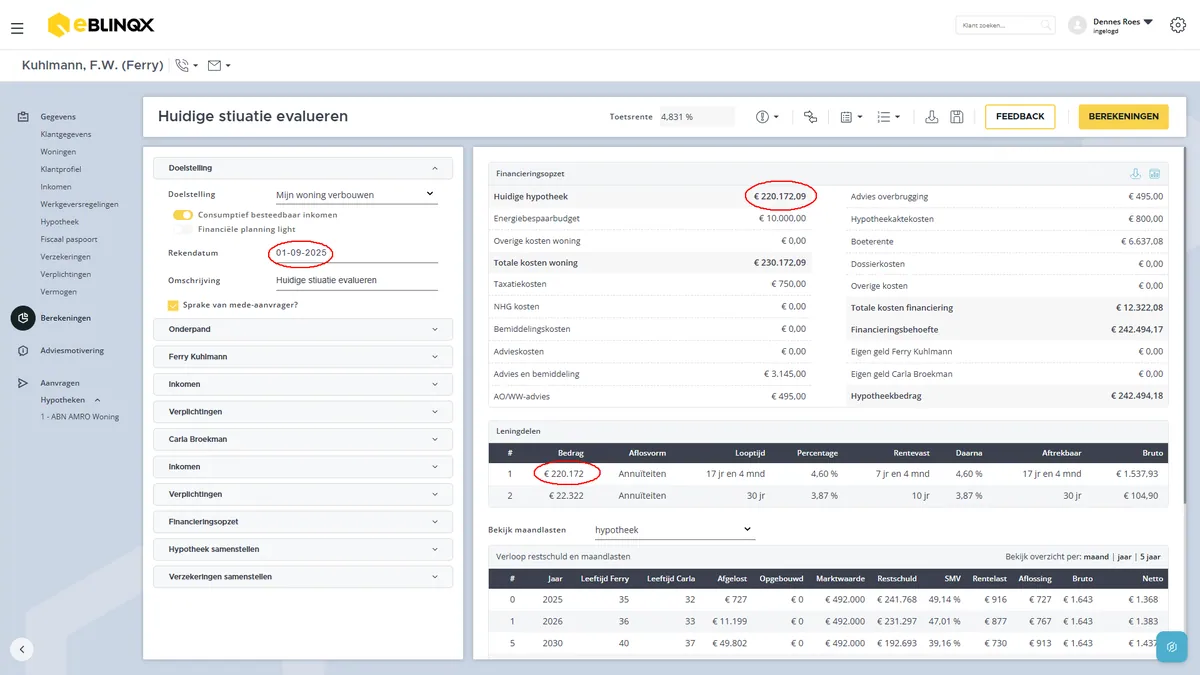Click the Toetsrente percentage field
1200x675 pixels.
[696, 117]
